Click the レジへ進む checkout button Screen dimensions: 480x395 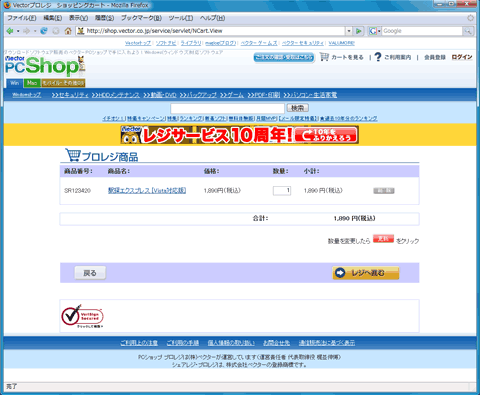(x=366, y=273)
